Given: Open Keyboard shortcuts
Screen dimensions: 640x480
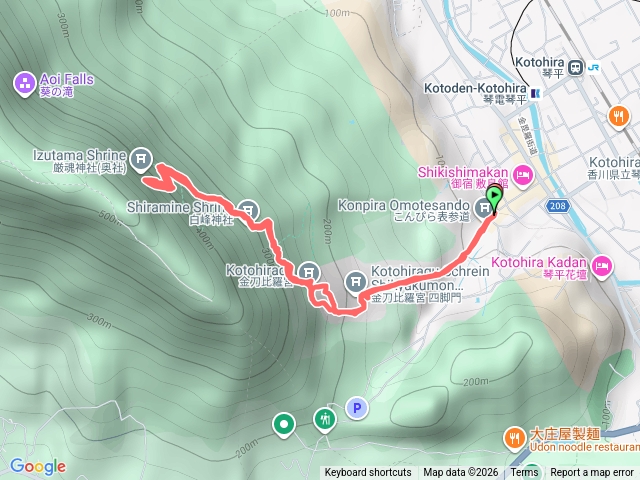Looking at the screenshot, I should (x=368, y=473).
